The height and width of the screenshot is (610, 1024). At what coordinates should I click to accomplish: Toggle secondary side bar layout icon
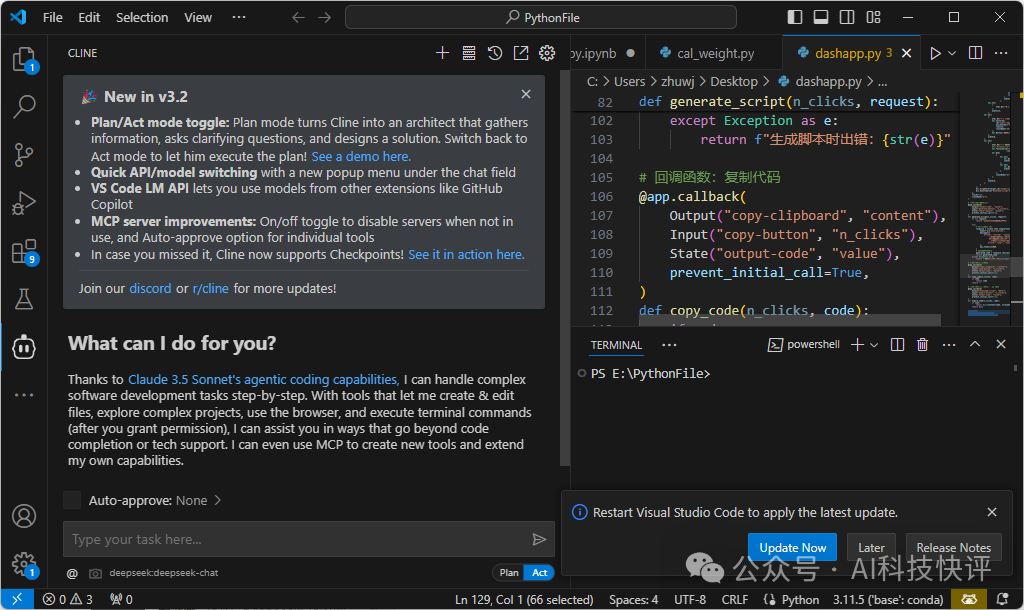847,17
